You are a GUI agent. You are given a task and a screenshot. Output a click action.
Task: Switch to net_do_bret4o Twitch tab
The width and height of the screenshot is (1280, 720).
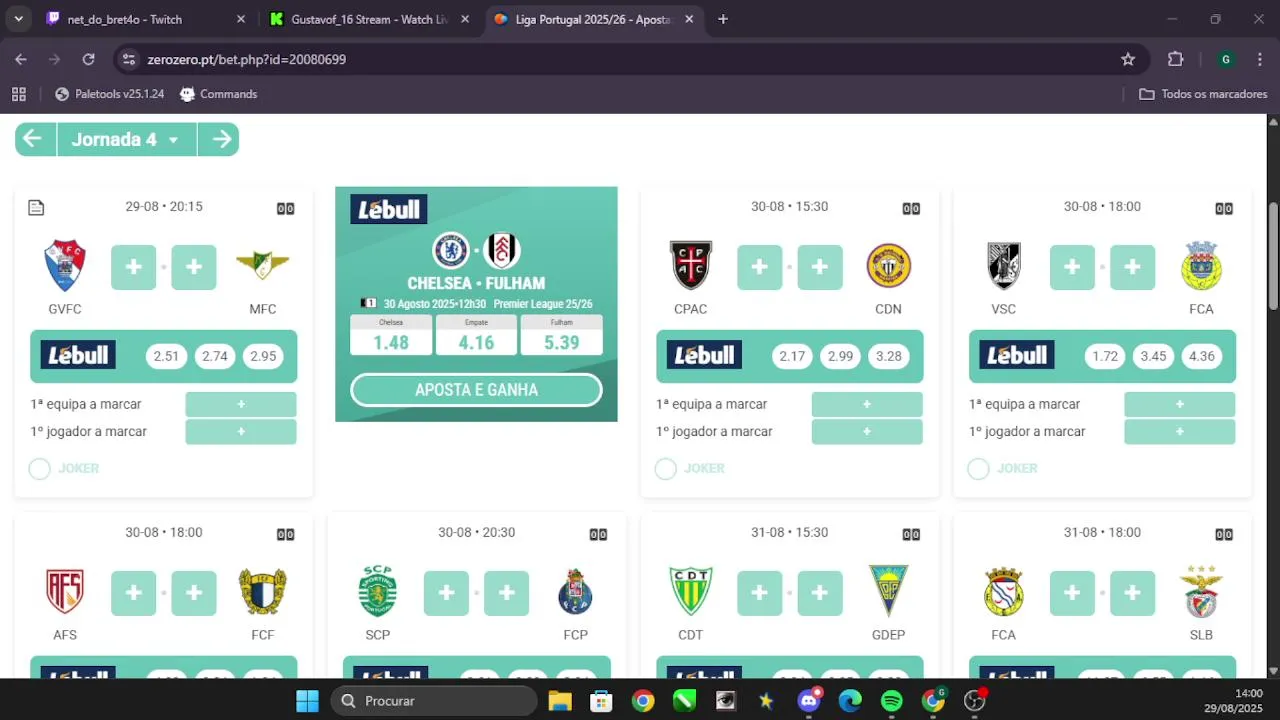pyautogui.click(x=145, y=19)
